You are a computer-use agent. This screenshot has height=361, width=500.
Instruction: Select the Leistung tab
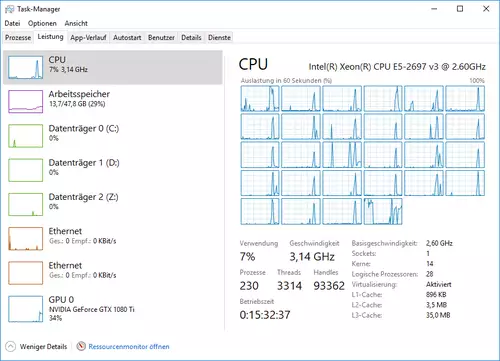coord(50,37)
